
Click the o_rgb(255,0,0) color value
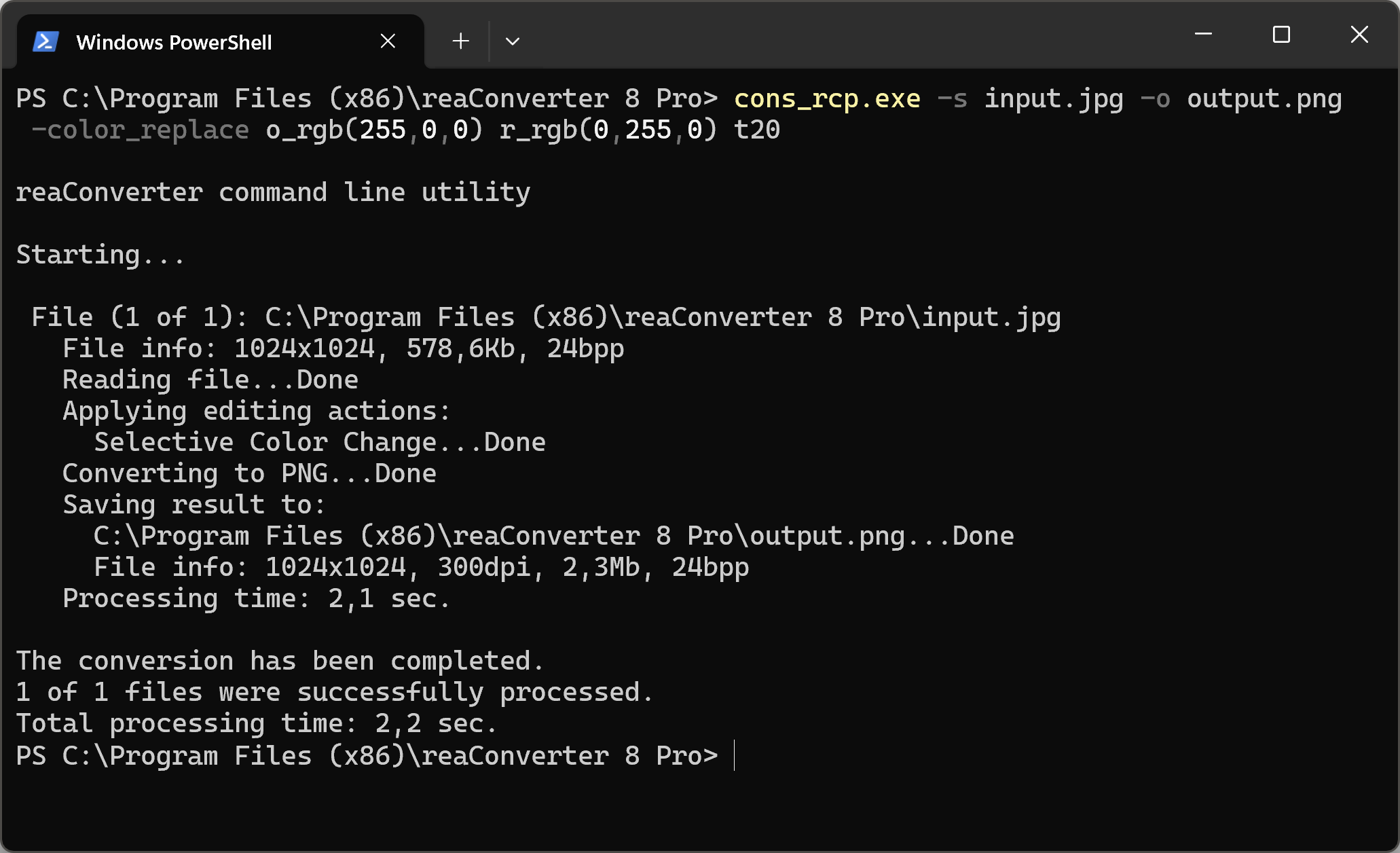click(x=374, y=130)
